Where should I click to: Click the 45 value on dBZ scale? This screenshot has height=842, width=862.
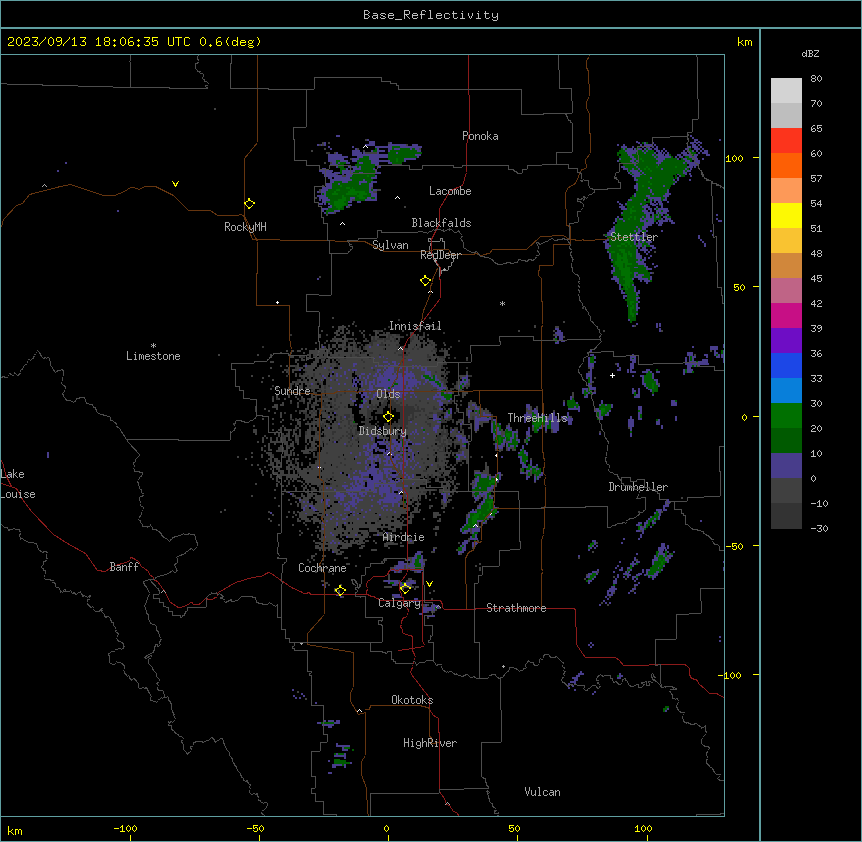[816, 279]
